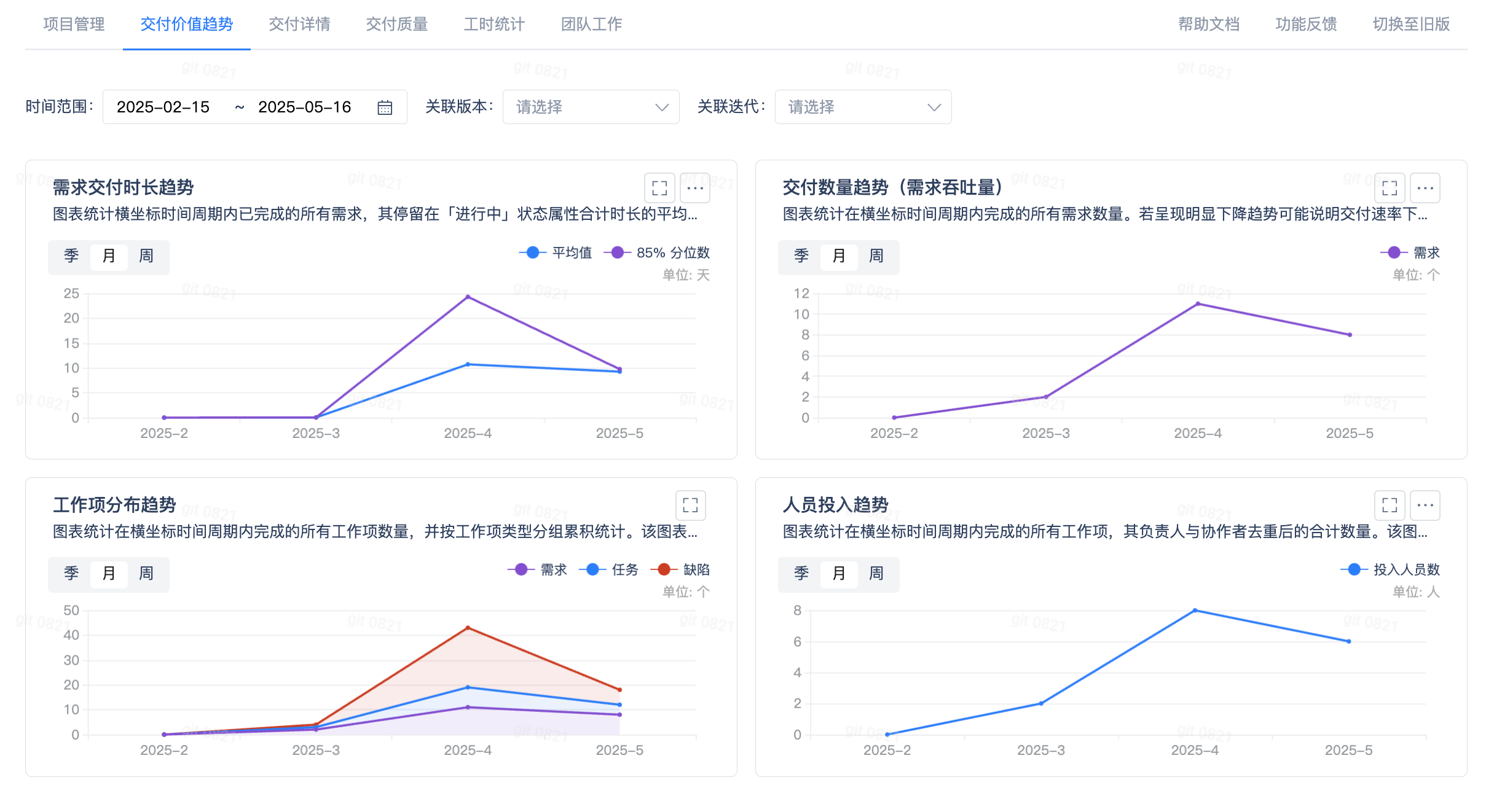
Task: Open 帮助文档 link
Action: [1209, 24]
